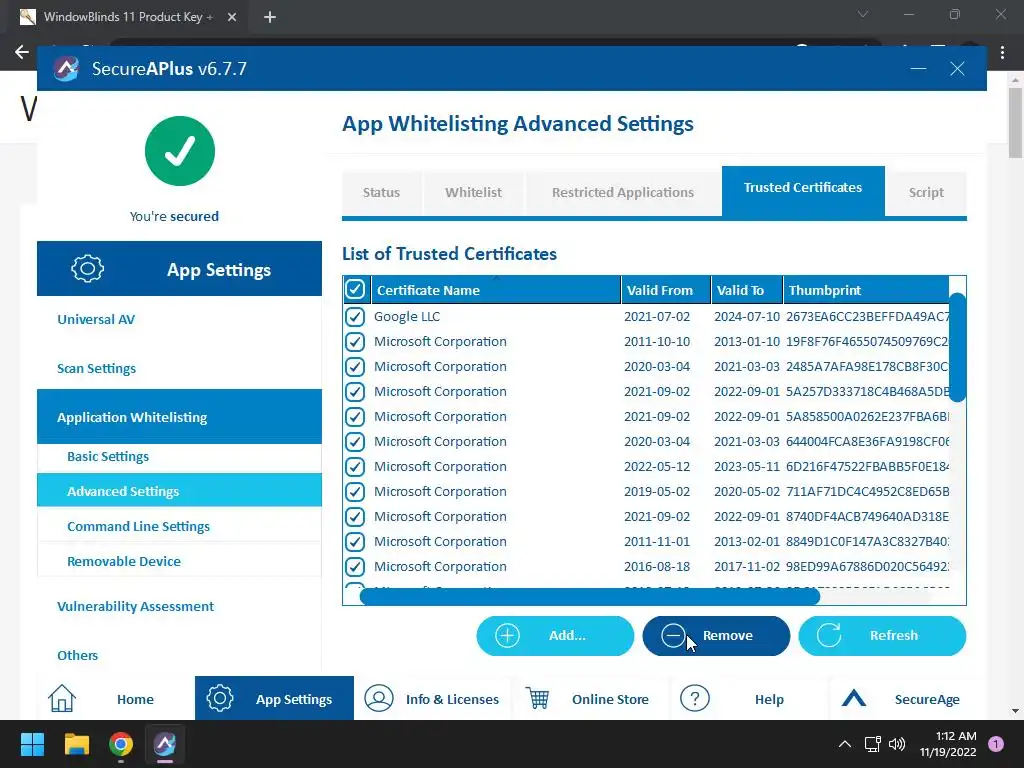Sort by Thumbprint column header
The height and width of the screenshot is (768, 1024).
pyautogui.click(x=867, y=290)
